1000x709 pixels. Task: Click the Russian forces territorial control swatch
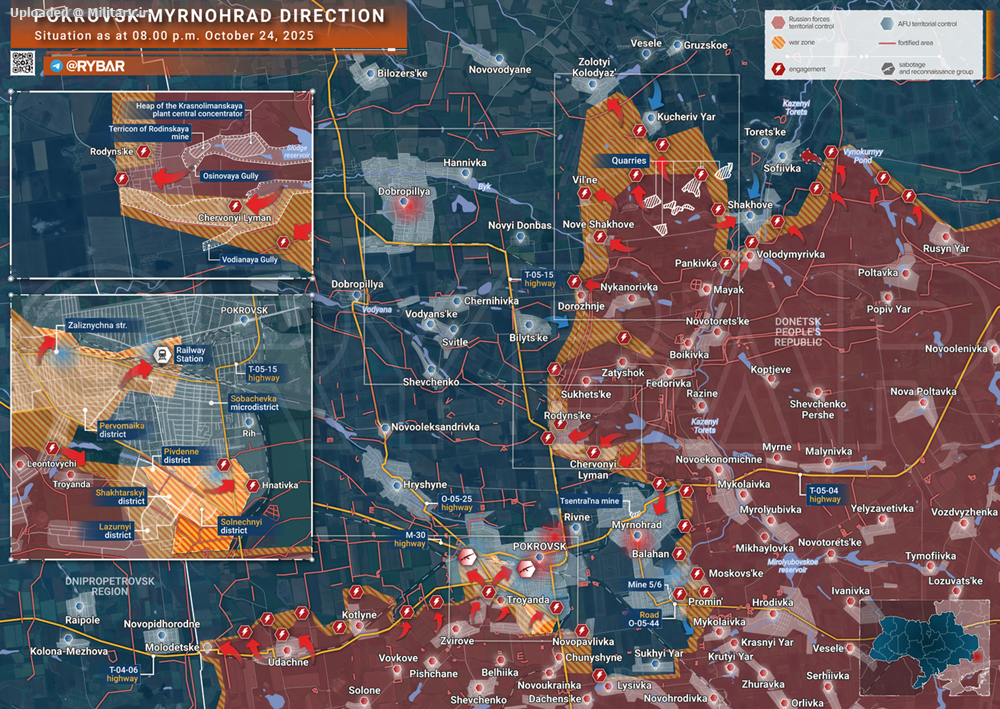coord(777,21)
